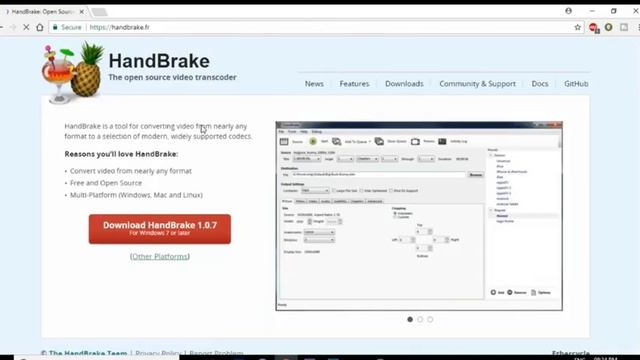The height and width of the screenshot is (360, 640).
Task: Open the browser profile account icon
Action: click(x=569, y=11)
